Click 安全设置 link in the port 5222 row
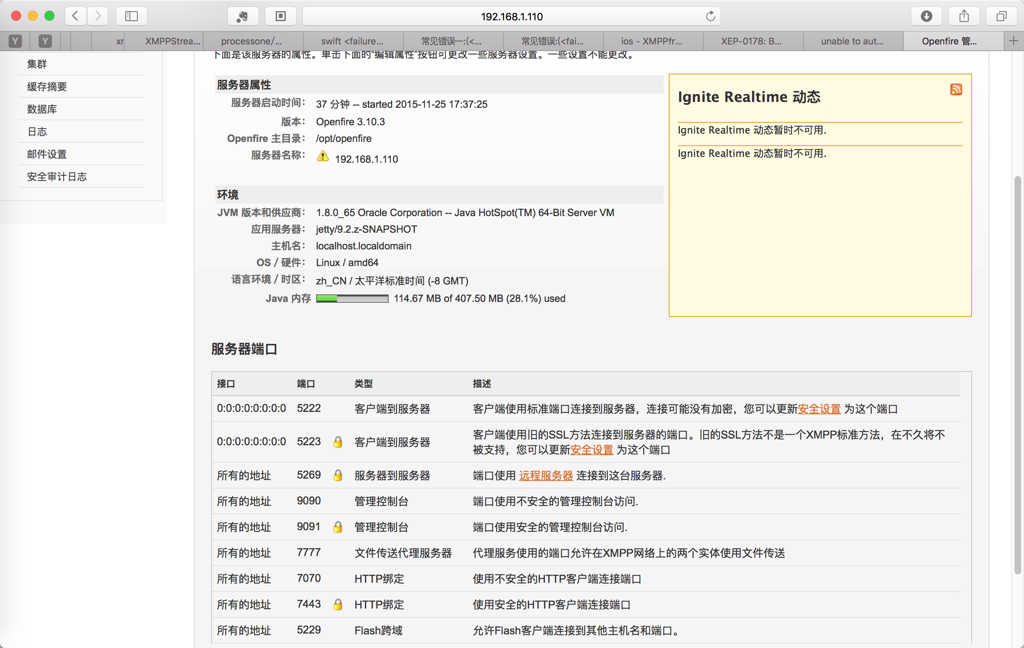Viewport: 1024px width, 648px height. (x=819, y=409)
